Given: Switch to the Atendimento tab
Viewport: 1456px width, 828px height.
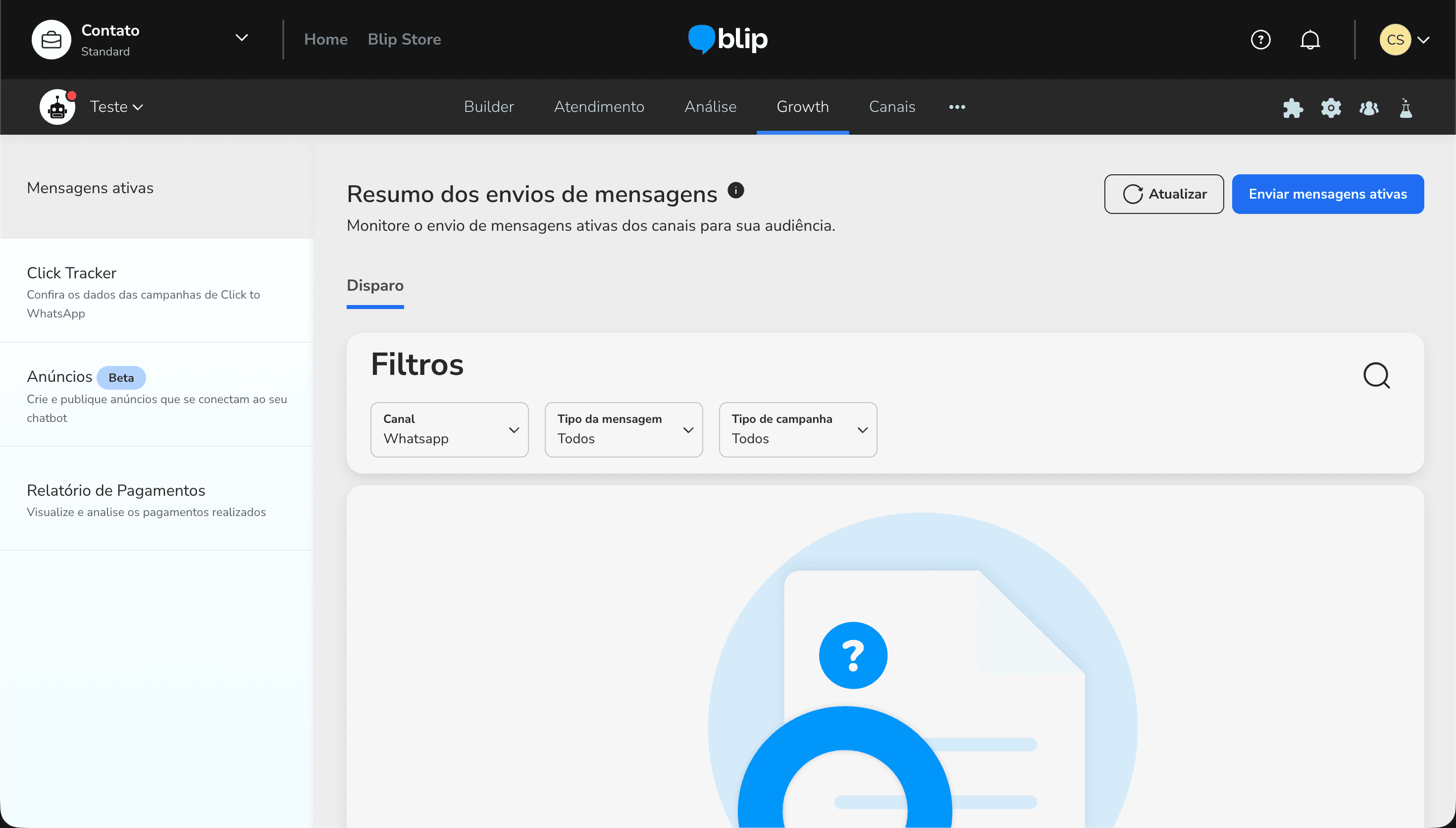Looking at the screenshot, I should tap(599, 106).
